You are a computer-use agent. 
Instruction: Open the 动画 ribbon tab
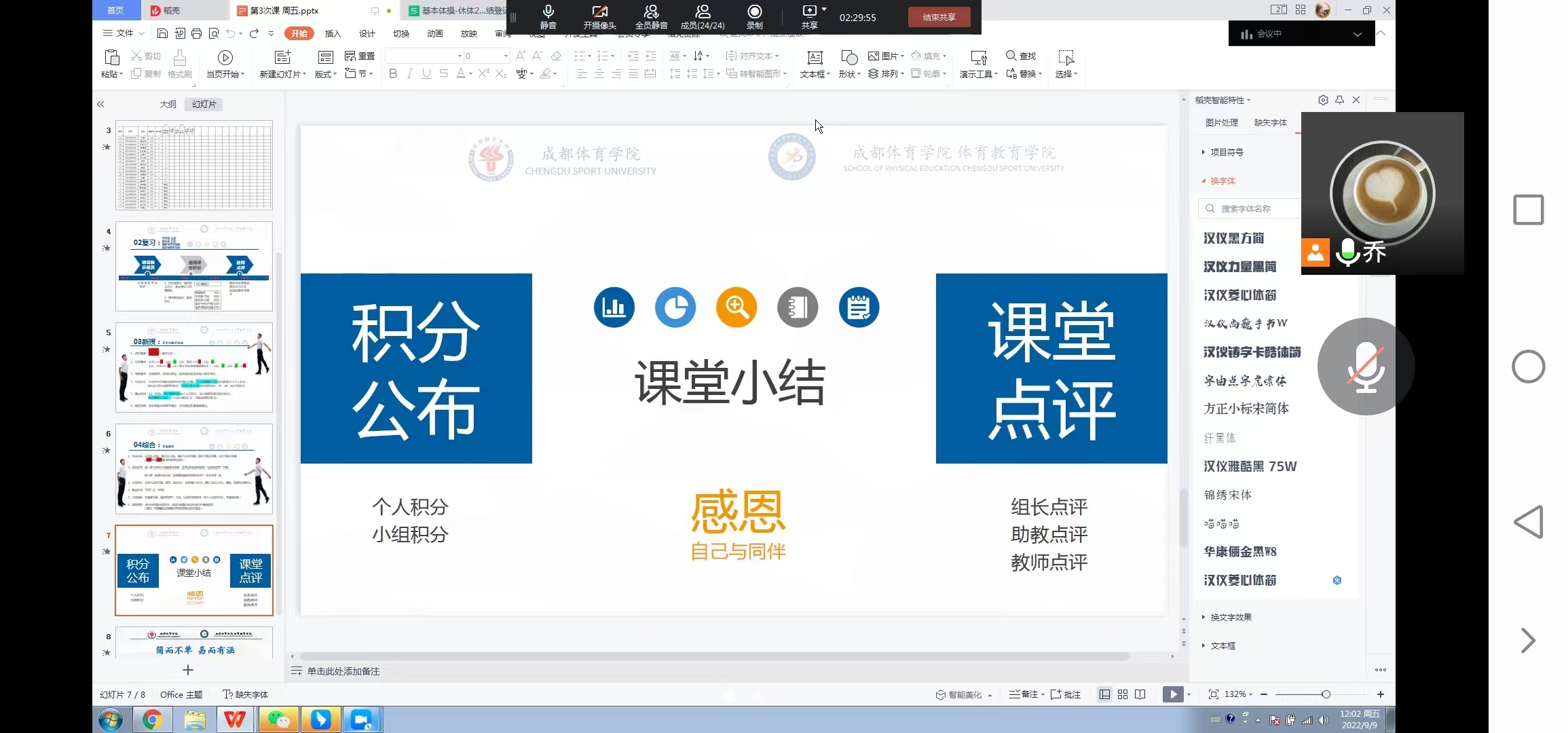[434, 33]
